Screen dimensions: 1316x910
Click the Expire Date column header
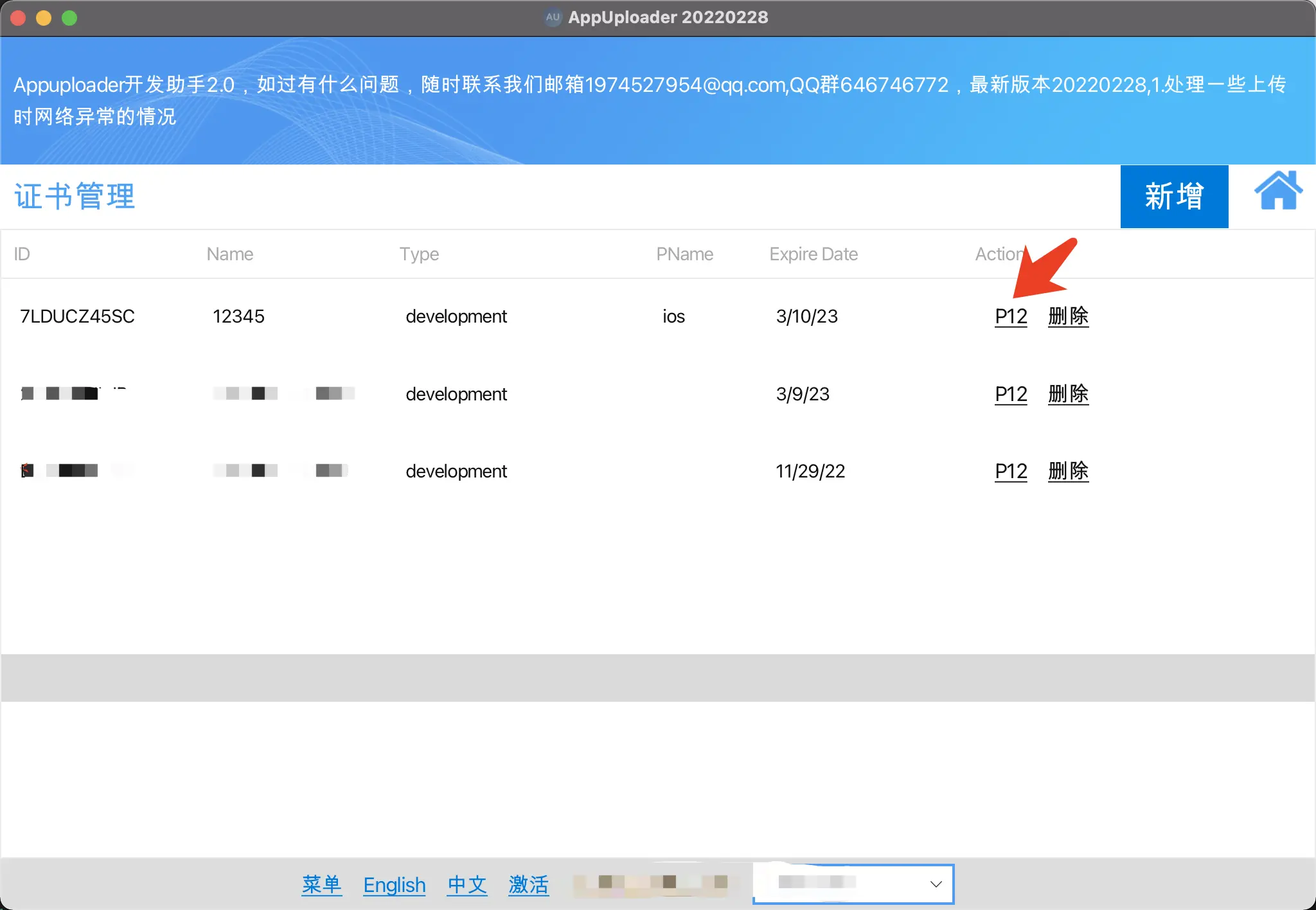click(814, 254)
